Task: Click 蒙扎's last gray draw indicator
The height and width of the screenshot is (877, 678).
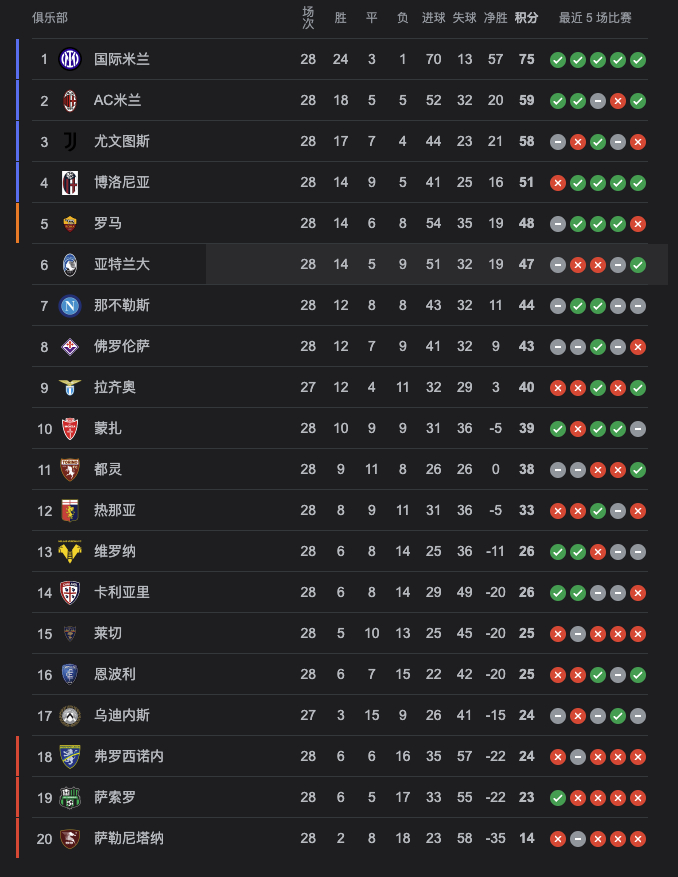Action: 638,429
